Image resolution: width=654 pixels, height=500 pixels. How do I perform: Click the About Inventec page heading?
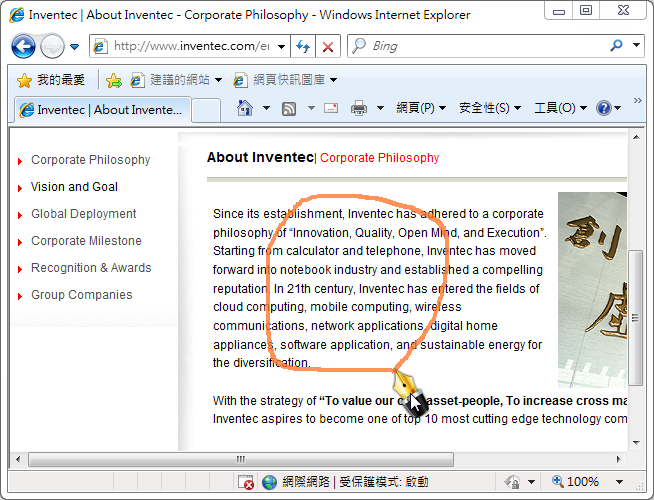(260, 157)
